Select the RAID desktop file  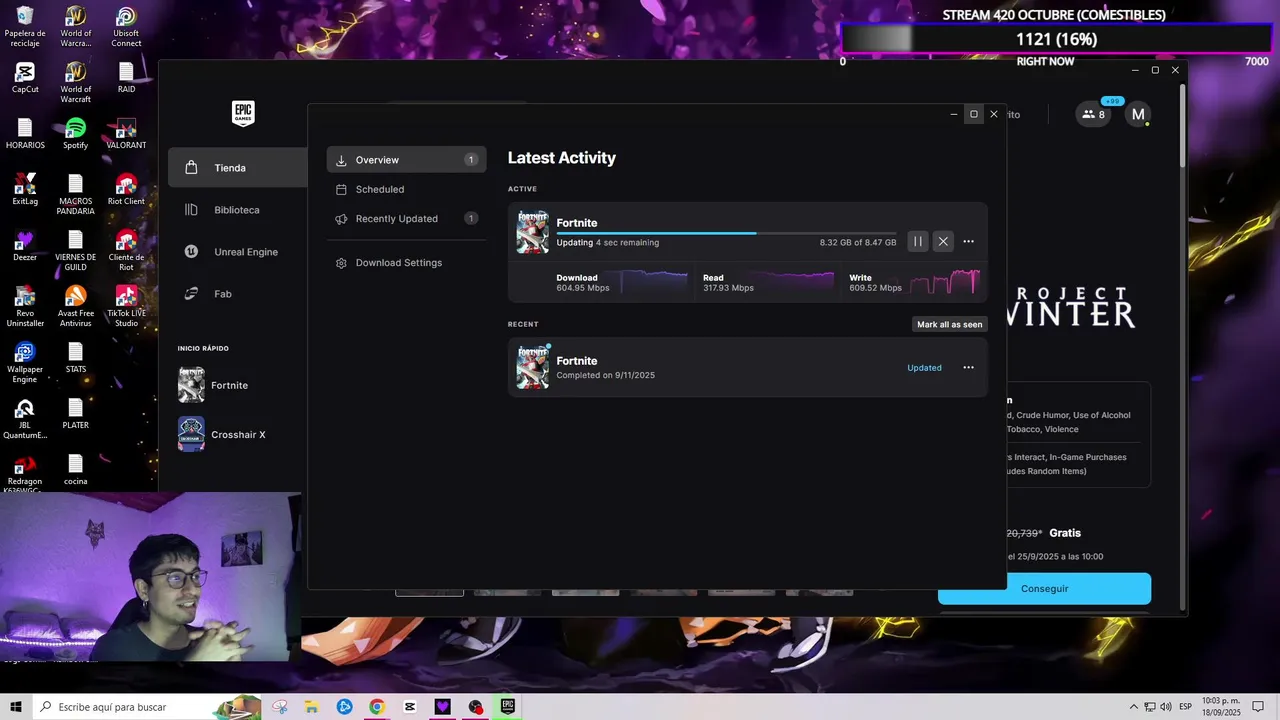tap(126, 78)
